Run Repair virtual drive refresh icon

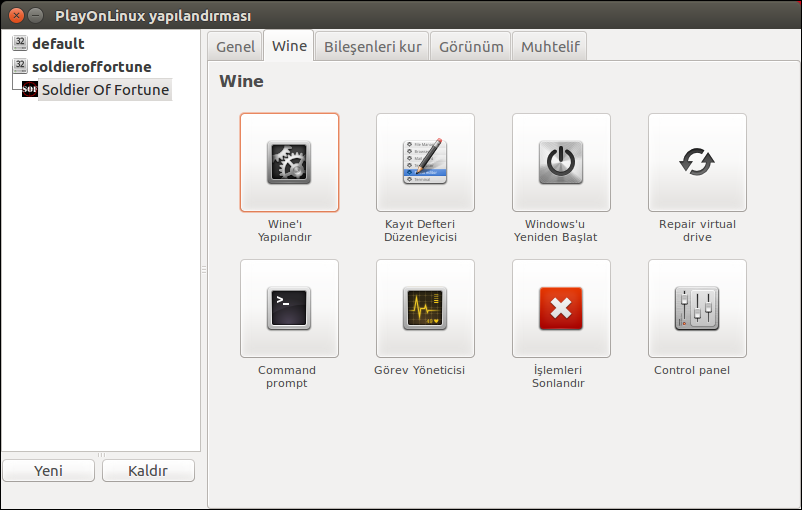(x=697, y=163)
